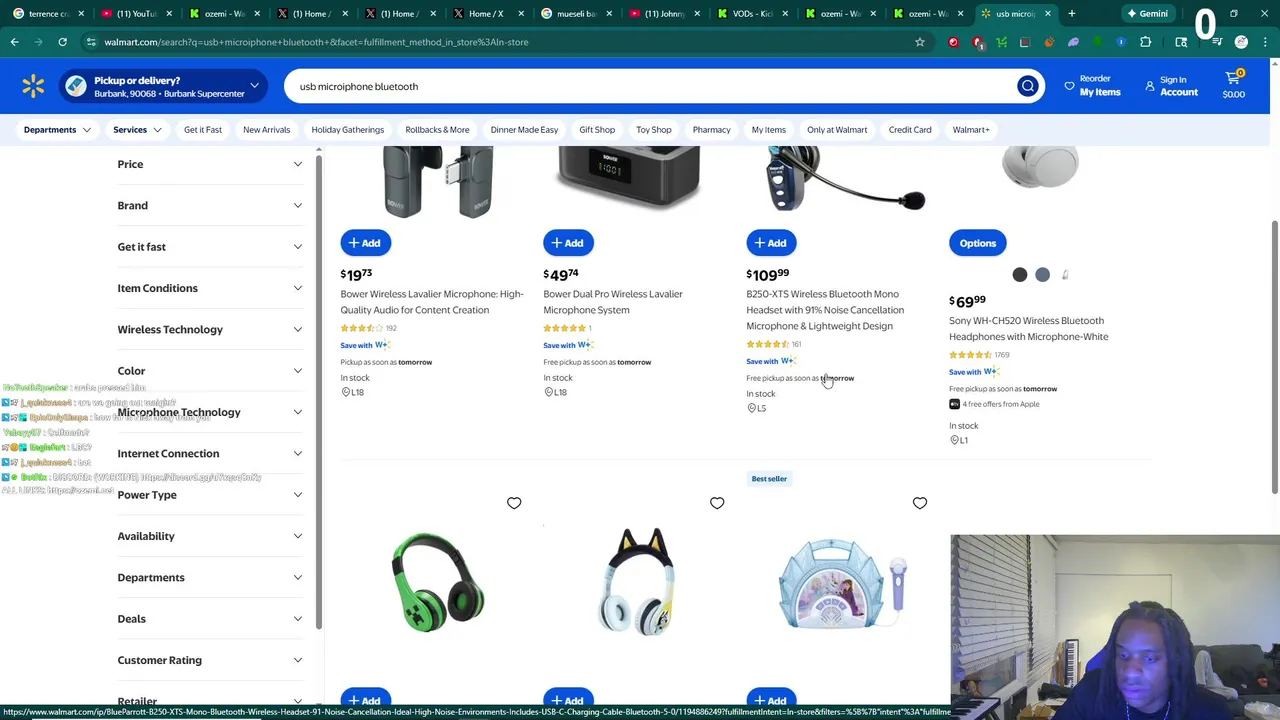Expand the Get it fast filter
Screen dimensions: 1280x720
pos(209,246)
